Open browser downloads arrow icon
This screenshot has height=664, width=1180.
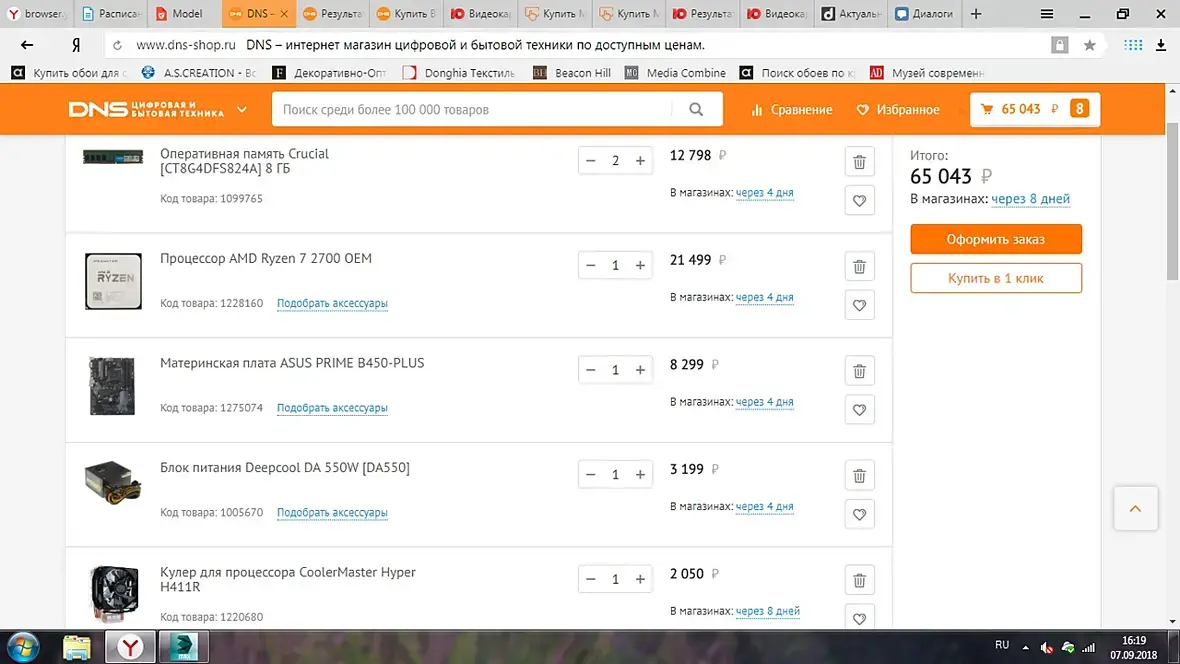click(x=1160, y=45)
